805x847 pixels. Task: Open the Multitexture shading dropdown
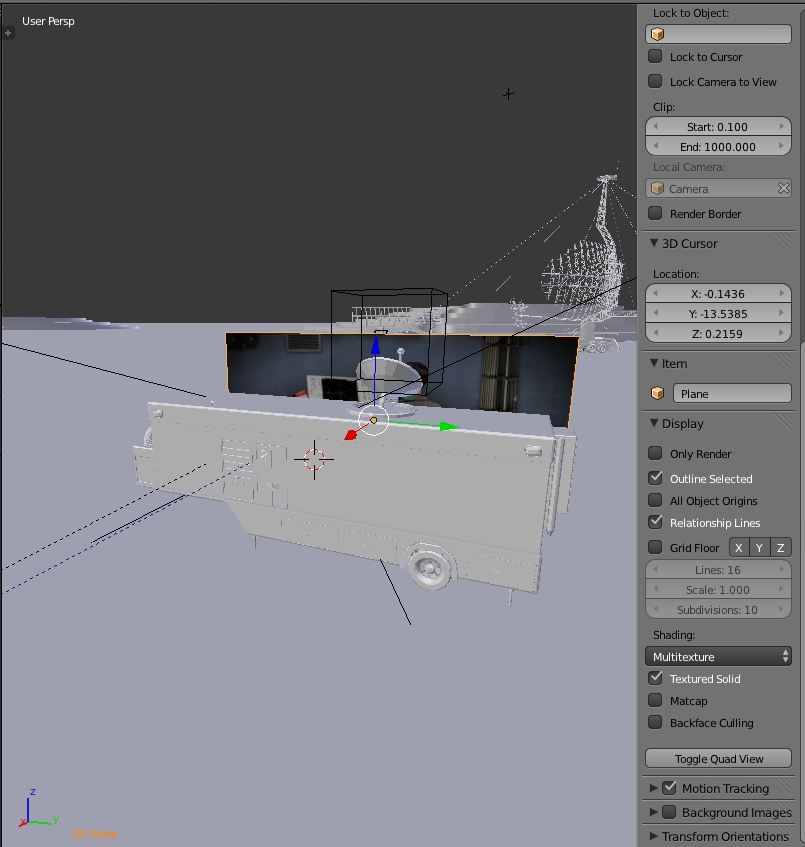pyautogui.click(x=718, y=656)
